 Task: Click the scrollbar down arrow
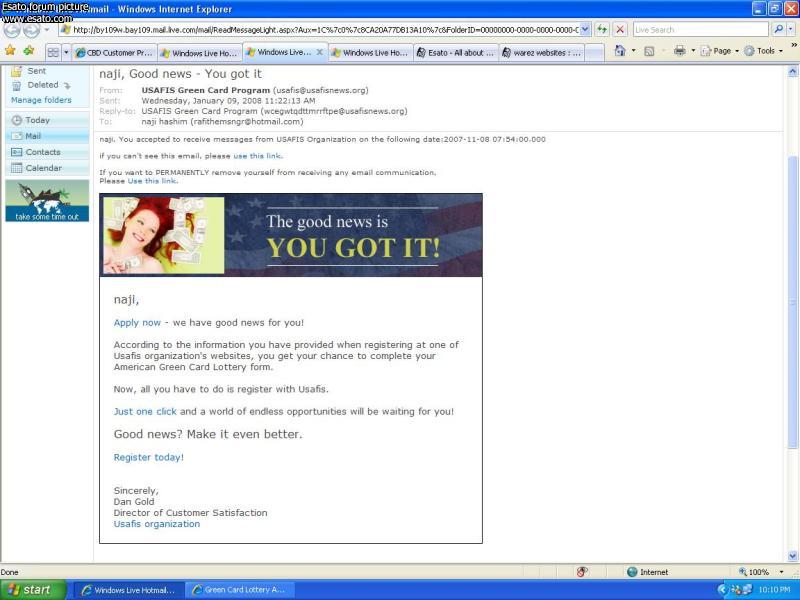(792, 556)
